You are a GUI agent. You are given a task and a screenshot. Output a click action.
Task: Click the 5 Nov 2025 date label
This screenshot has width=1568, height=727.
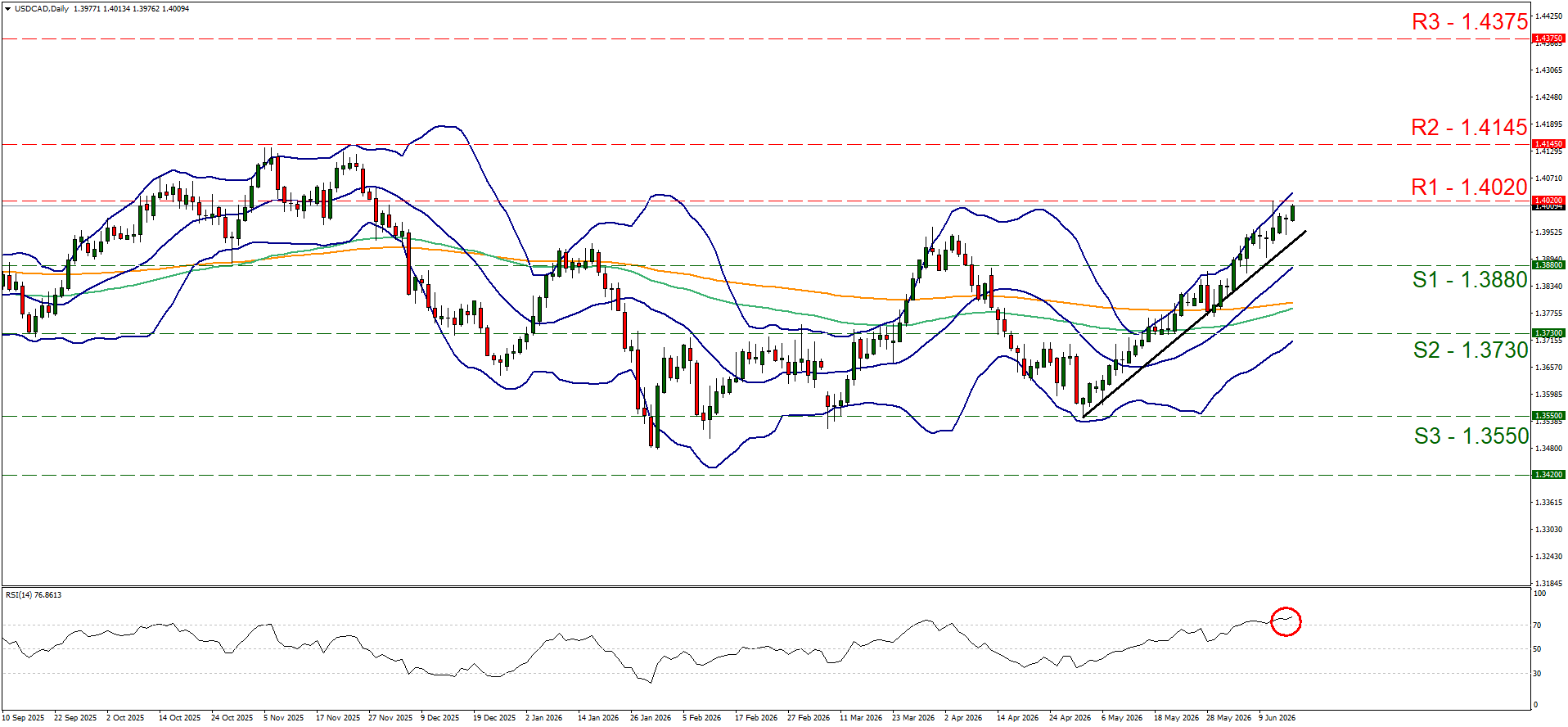click(283, 718)
